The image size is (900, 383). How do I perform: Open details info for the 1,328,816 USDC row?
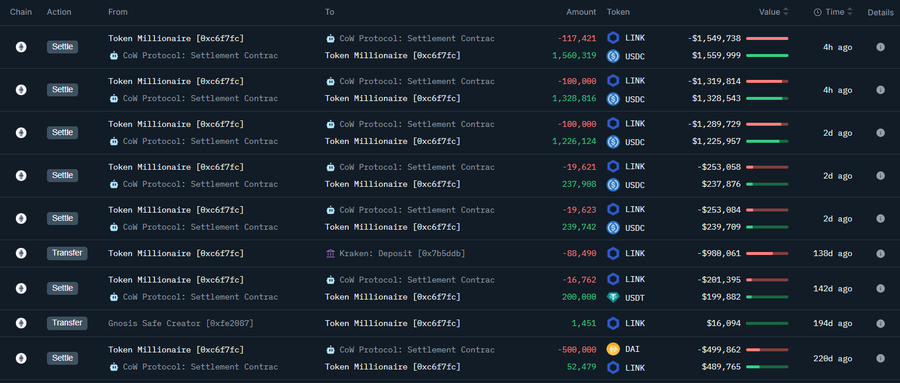880,90
